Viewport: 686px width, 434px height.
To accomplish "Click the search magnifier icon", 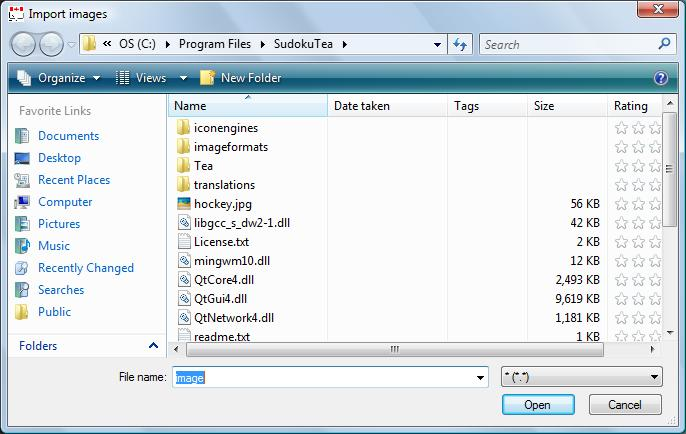I will click(664, 44).
